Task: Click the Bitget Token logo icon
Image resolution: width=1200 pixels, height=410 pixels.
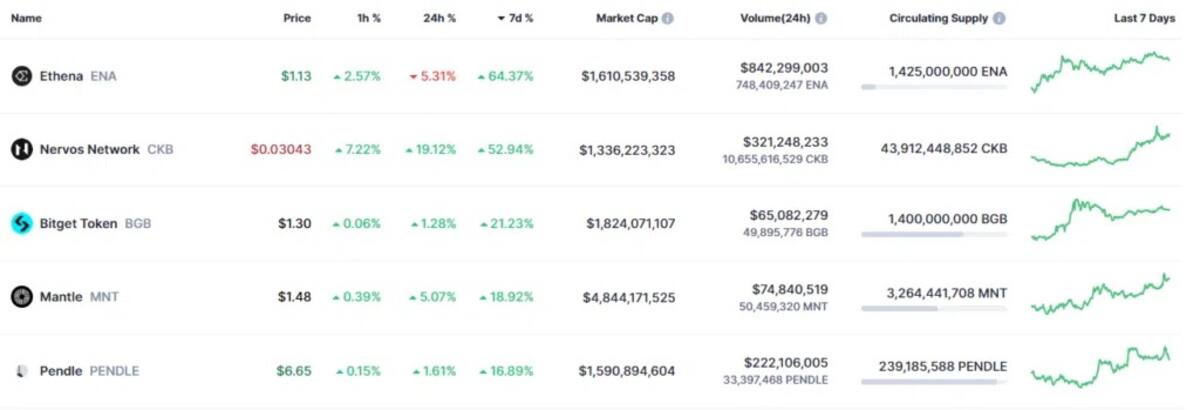Action: click(x=21, y=223)
